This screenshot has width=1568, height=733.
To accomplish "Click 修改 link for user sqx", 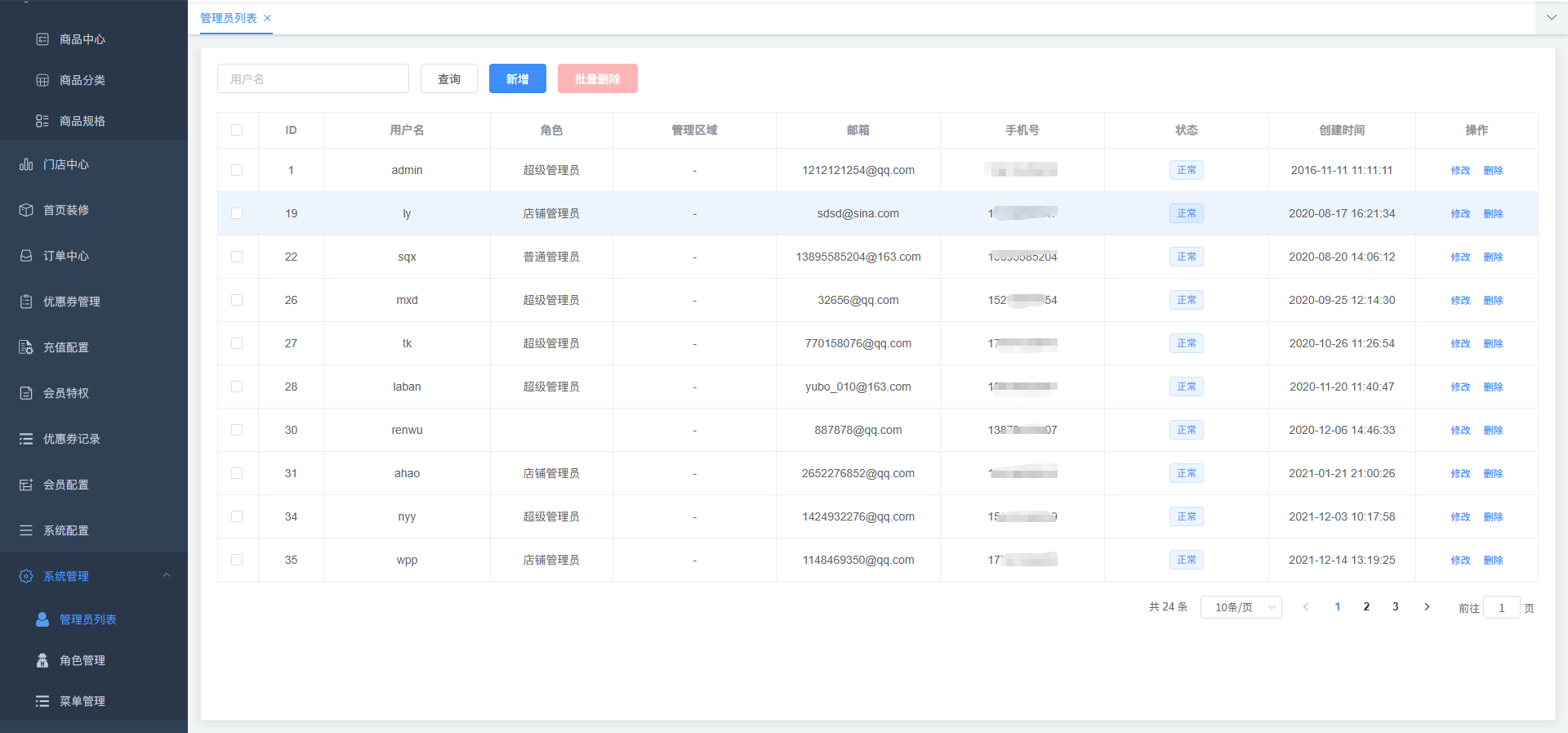I will pyautogui.click(x=1460, y=257).
